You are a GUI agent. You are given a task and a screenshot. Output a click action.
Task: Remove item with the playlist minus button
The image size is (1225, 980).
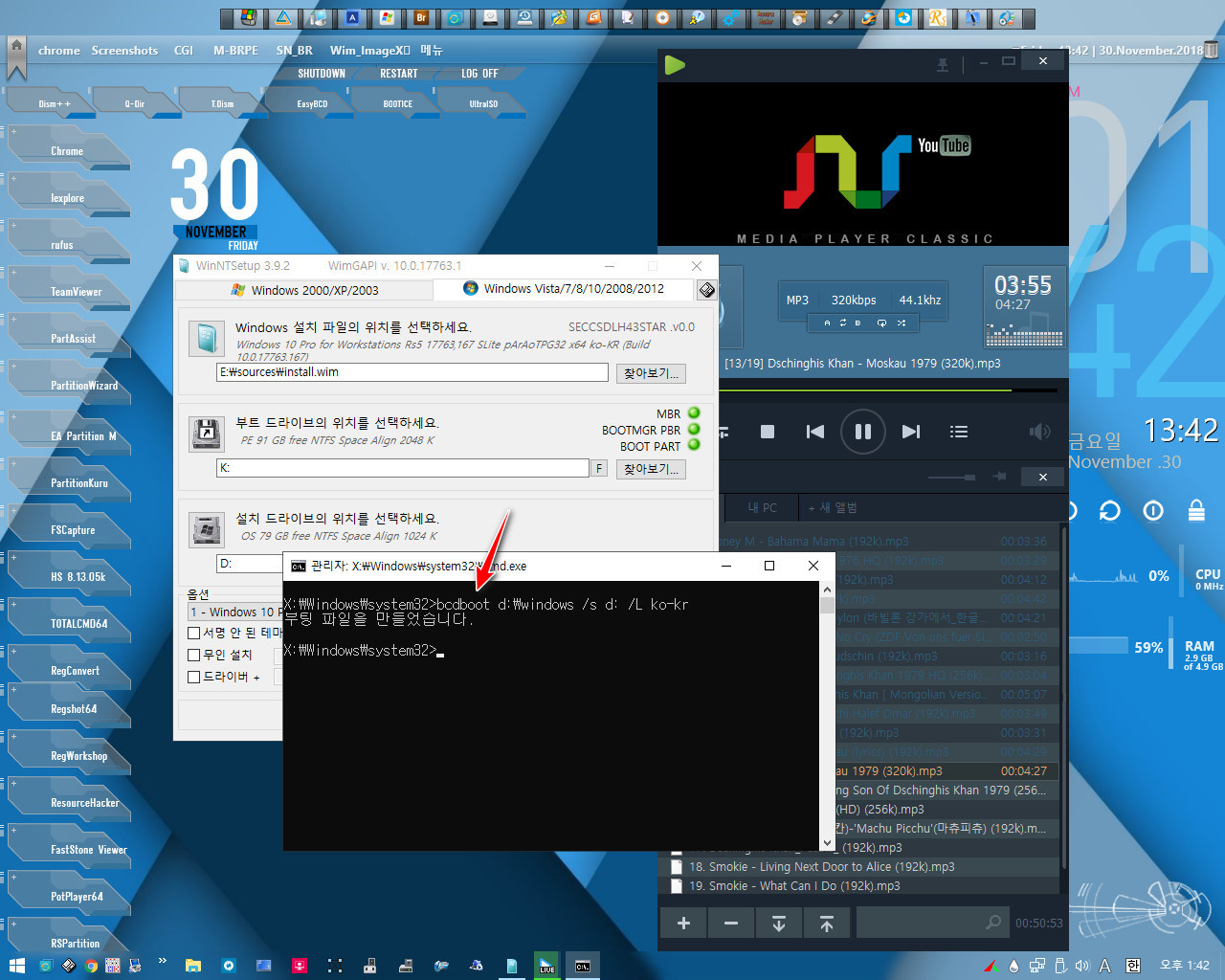731,924
